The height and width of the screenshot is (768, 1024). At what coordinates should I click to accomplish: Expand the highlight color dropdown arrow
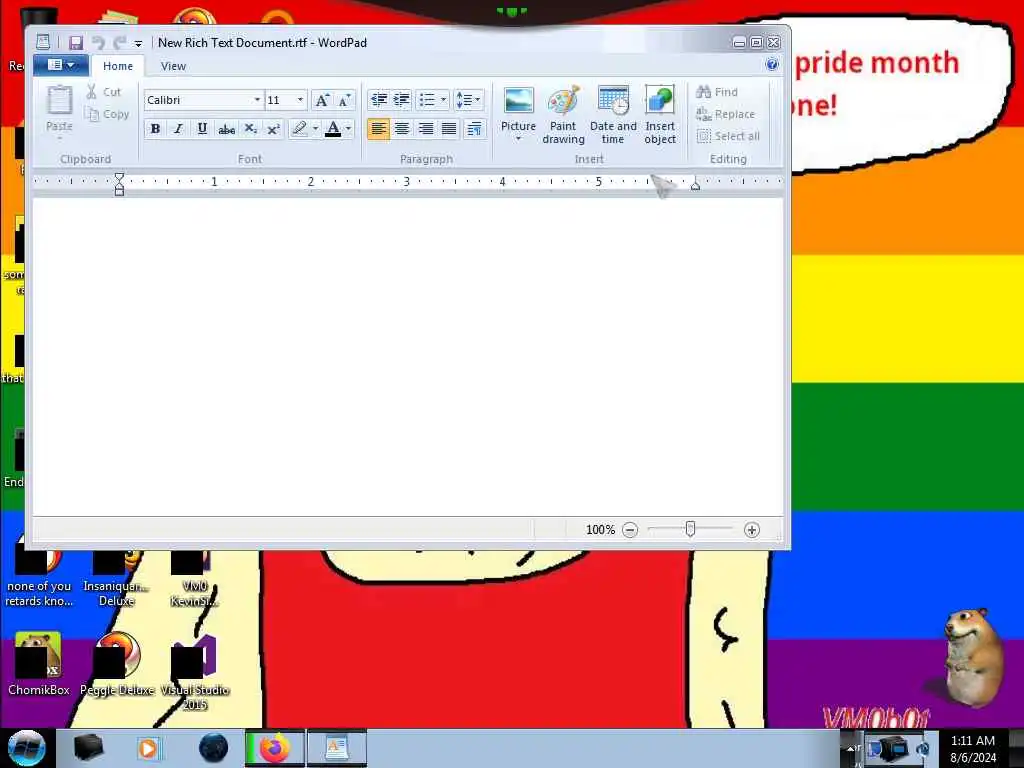pos(315,129)
